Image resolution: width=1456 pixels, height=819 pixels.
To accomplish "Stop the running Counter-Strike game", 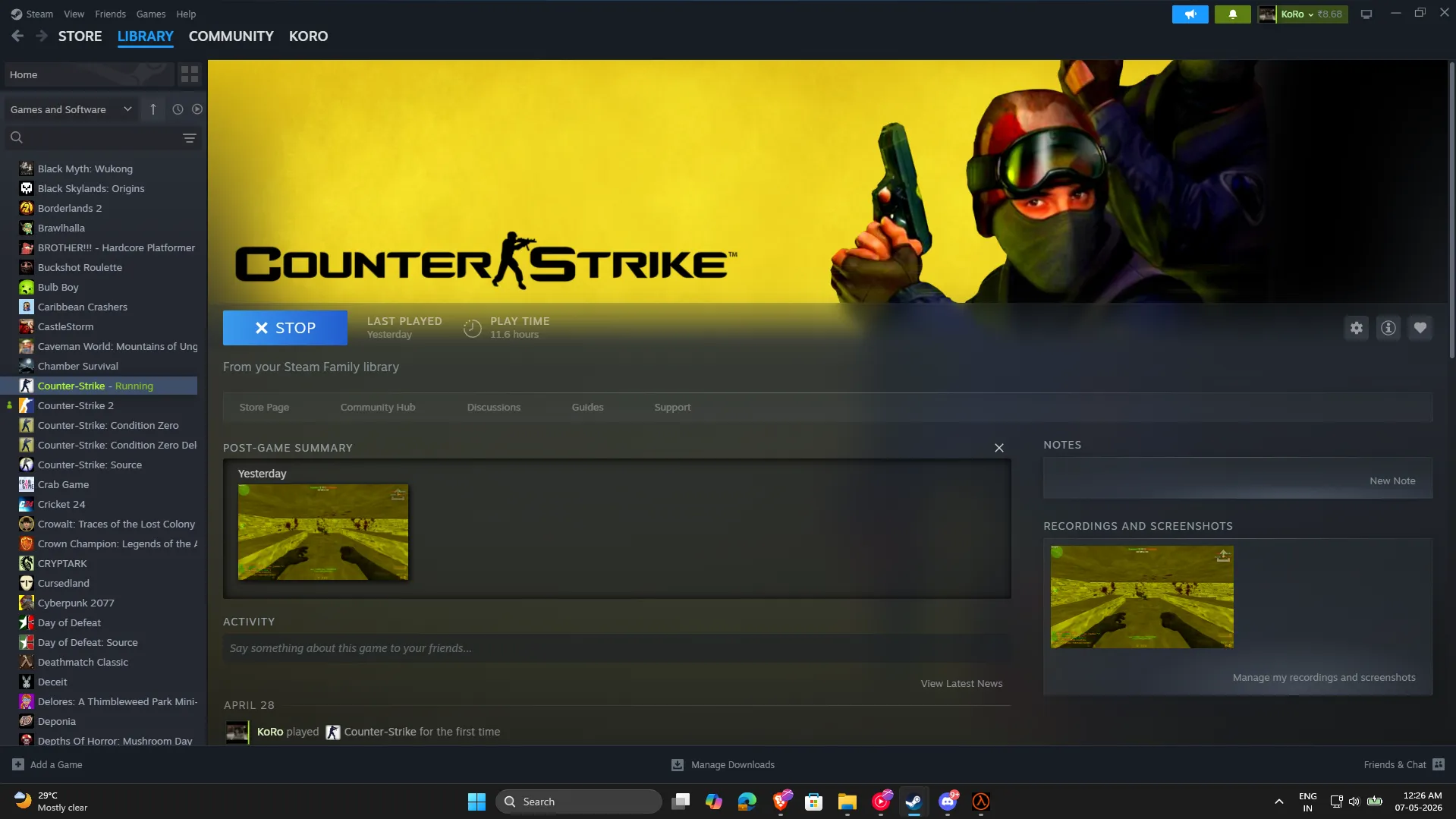I will pos(285,328).
